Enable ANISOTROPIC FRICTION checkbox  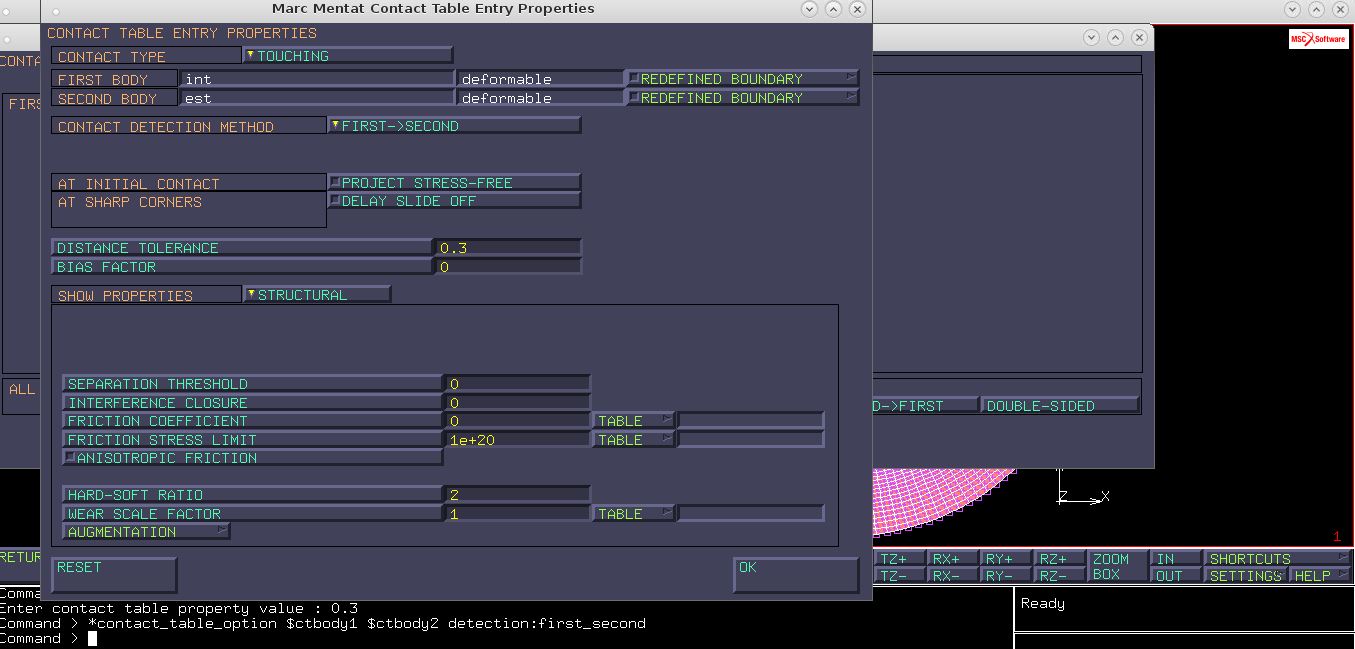pos(253,458)
